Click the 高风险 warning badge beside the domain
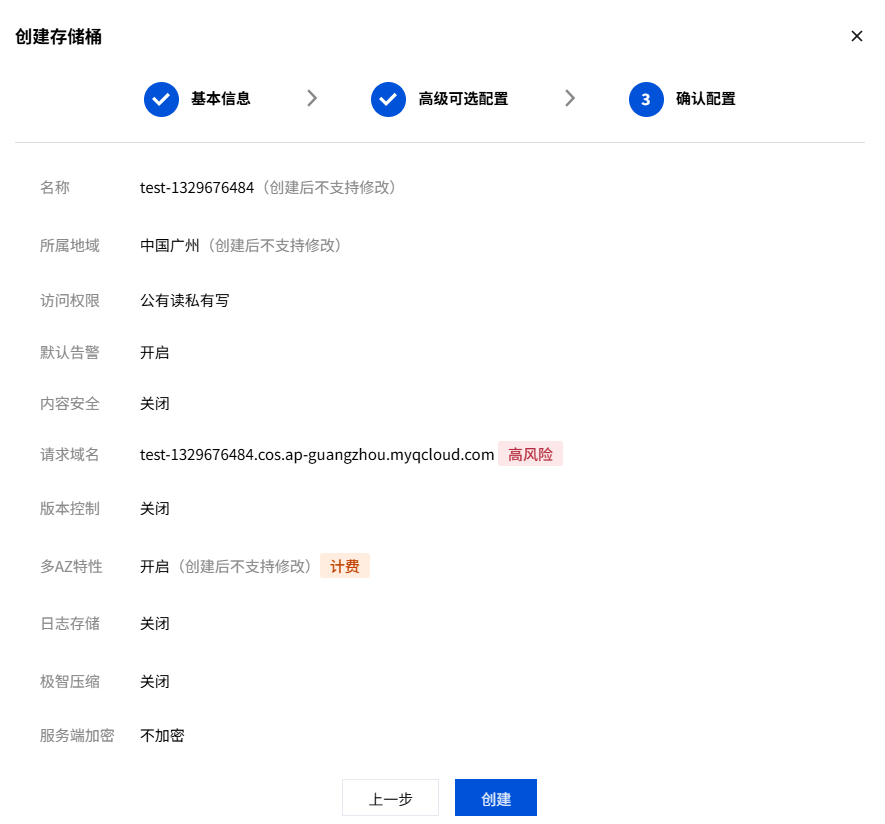Screen dimensions: 885x824 tap(530, 454)
